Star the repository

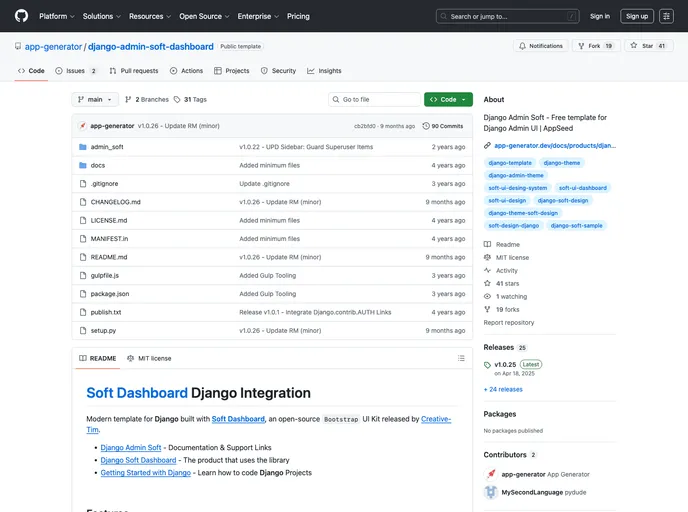point(649,46)
